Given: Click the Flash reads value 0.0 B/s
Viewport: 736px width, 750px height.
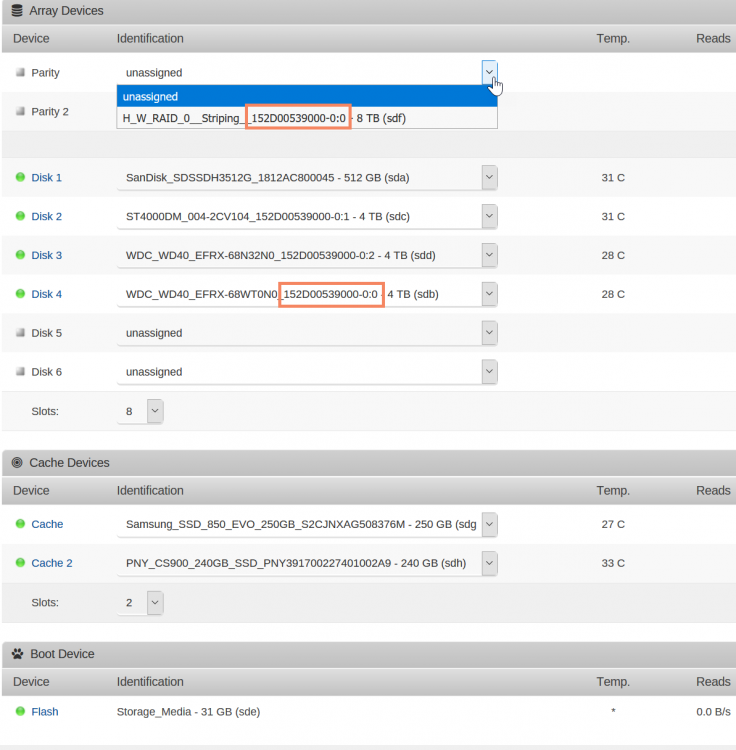Looking at the screenshot, I should (713, 712).
